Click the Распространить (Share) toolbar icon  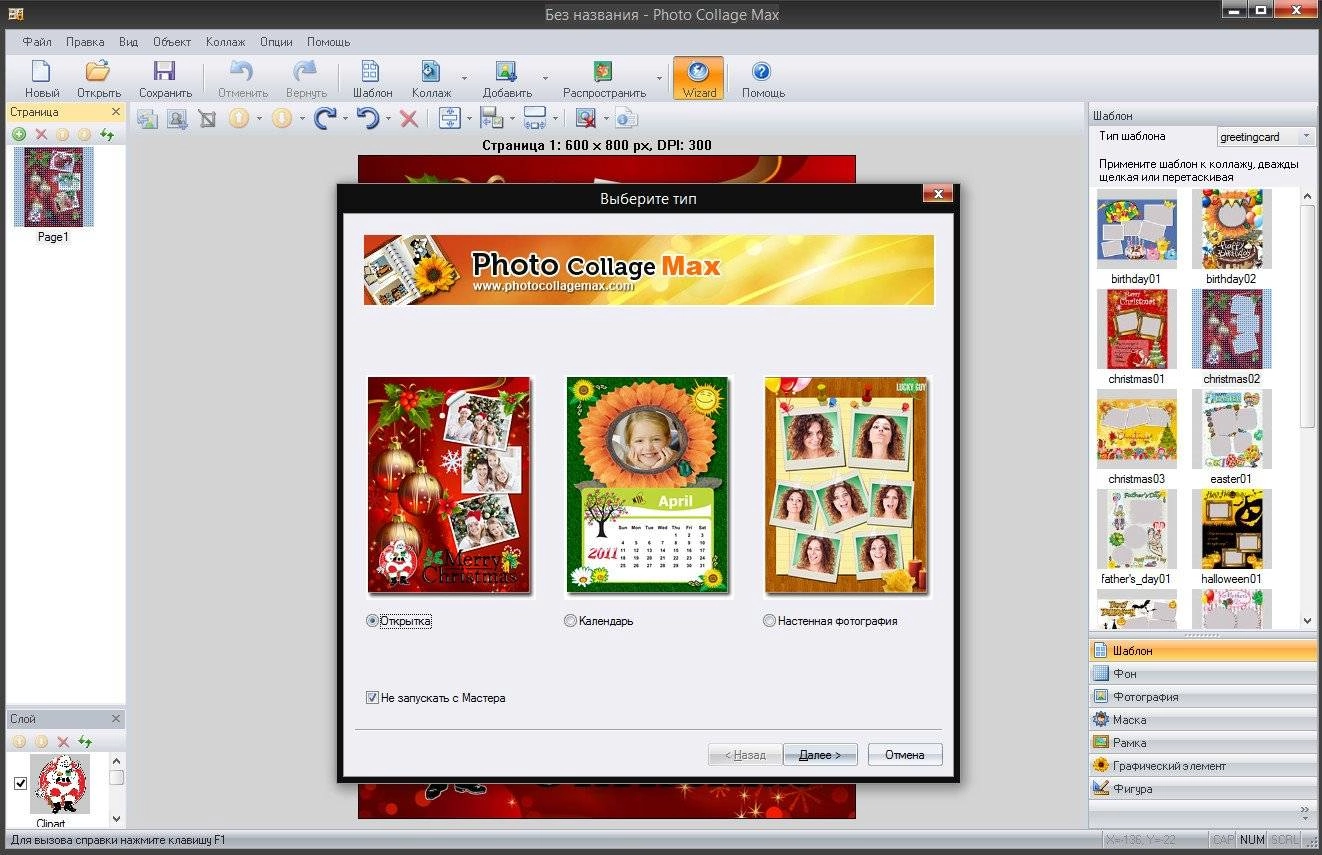coord(604,79)
